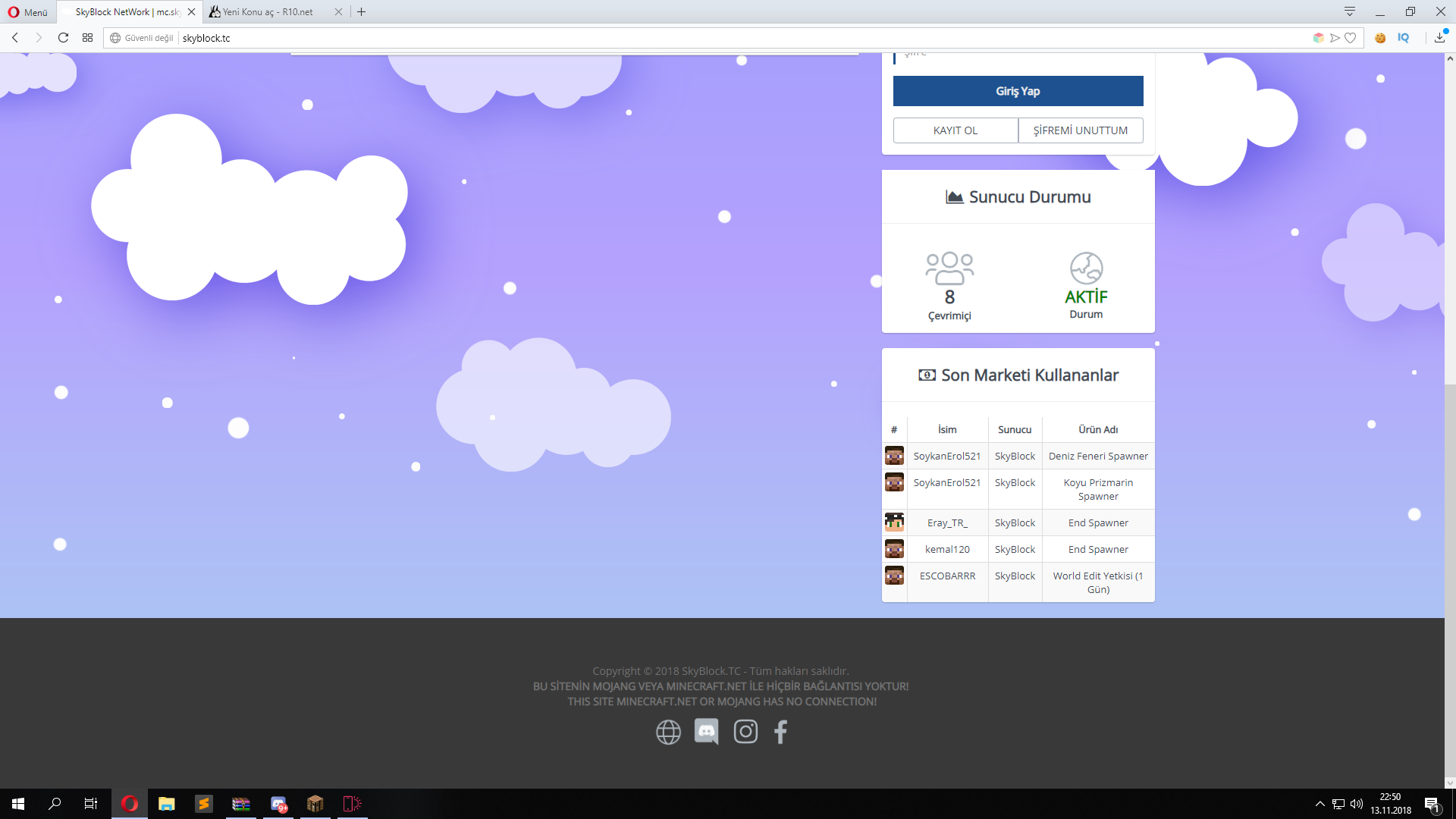Open the taskbar clock and date
This screenshot has height=819, width=1456.
pos(1391,804)
